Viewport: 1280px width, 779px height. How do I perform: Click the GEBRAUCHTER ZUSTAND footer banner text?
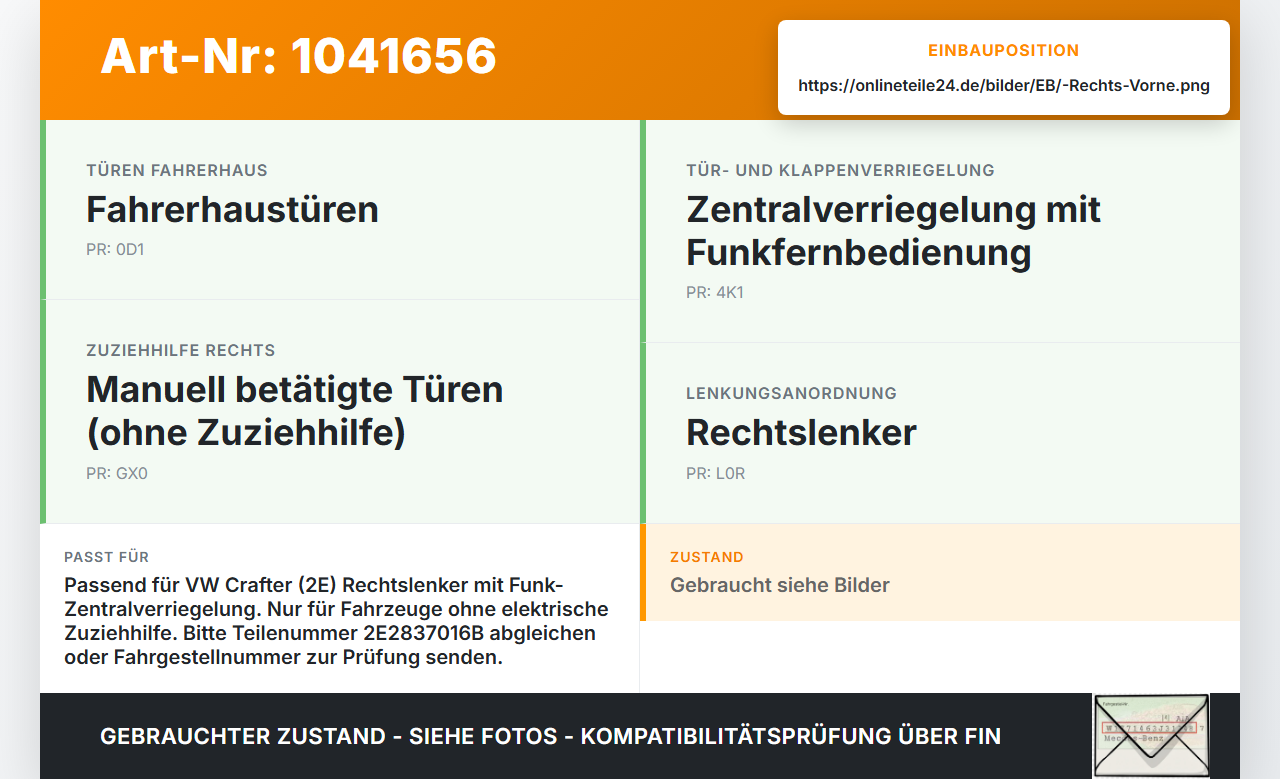(x=550, y=737)
